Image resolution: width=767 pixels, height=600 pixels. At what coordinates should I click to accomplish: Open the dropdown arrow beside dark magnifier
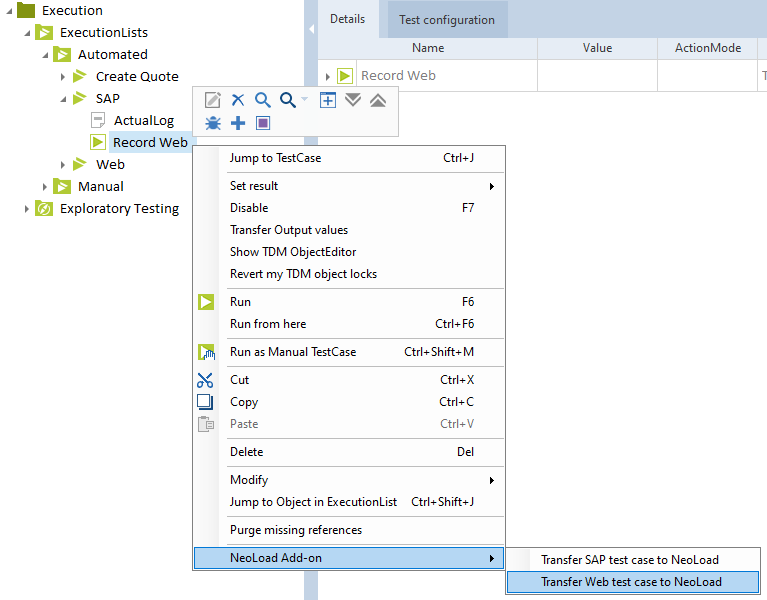tap(304, 99)
